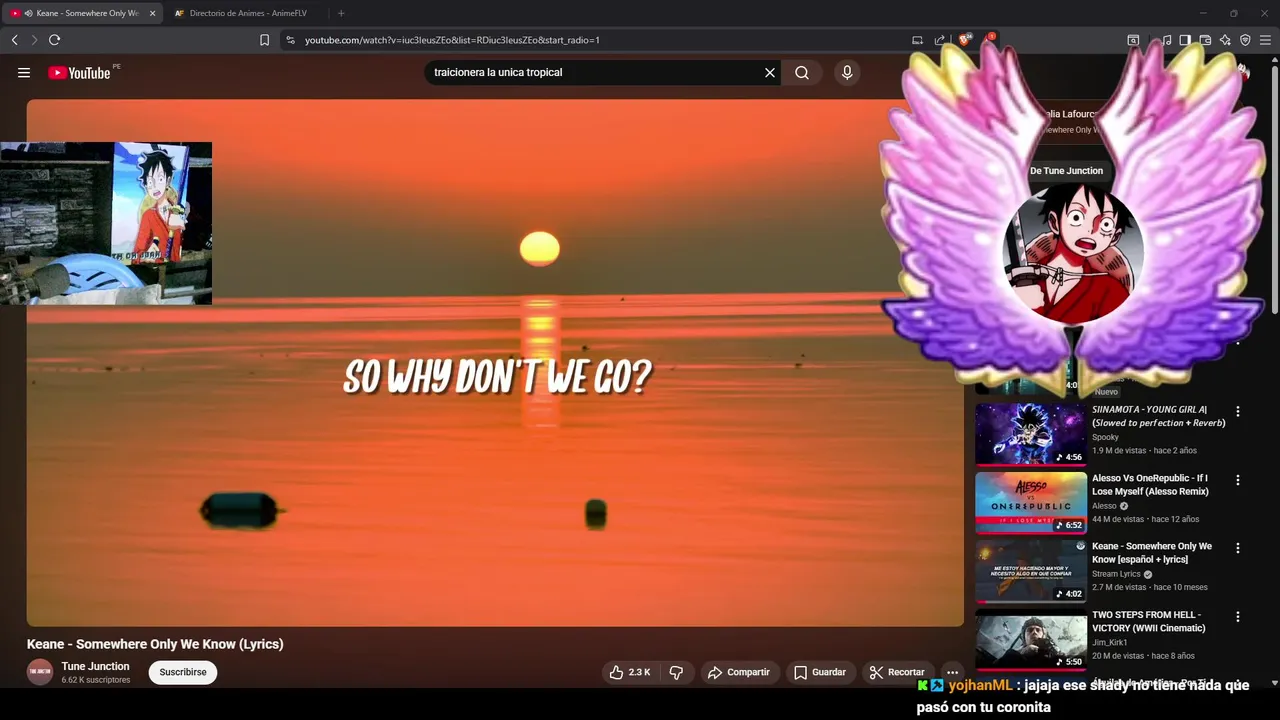The height and width of the screenshot is (720, 1280).
Task: Open TWO STEPS FROM HELL - VICTORY thumbnail
Action: coord(1030,640)
